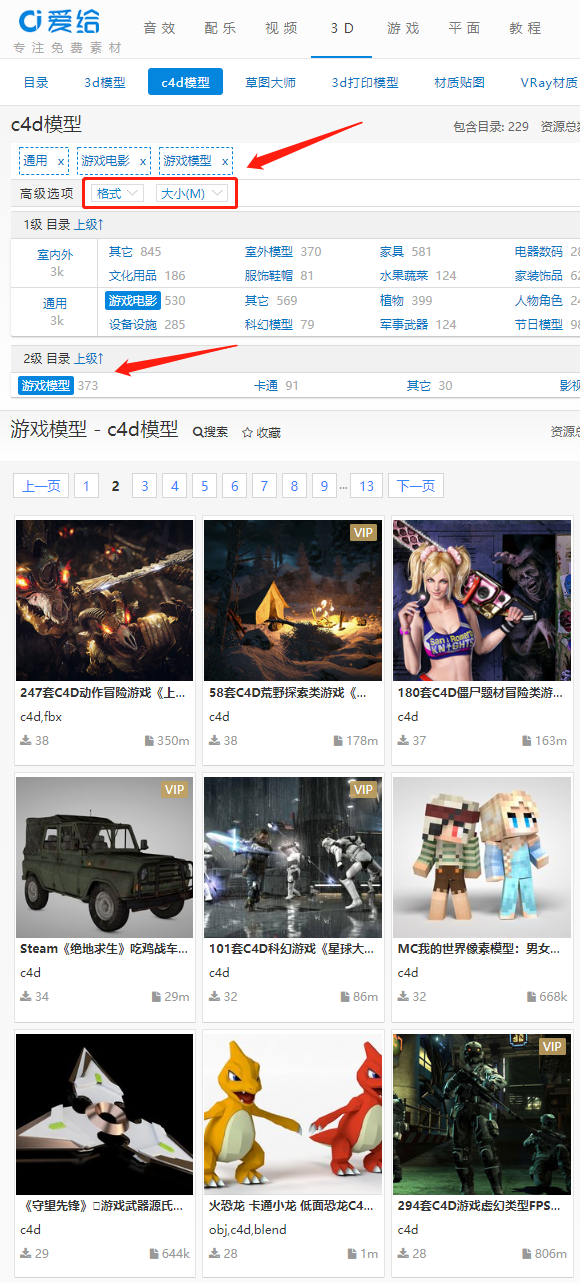The width and height of the screenshot is (580, 1283).
Task: Open the 音效 navigation menu
Action: point(159,28)
